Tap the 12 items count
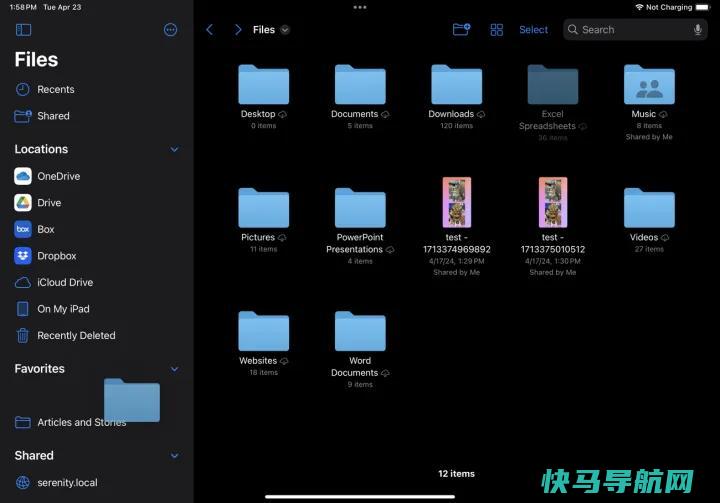Image resolution: width=720 pixels, height=503 pixels. point(456,474)
